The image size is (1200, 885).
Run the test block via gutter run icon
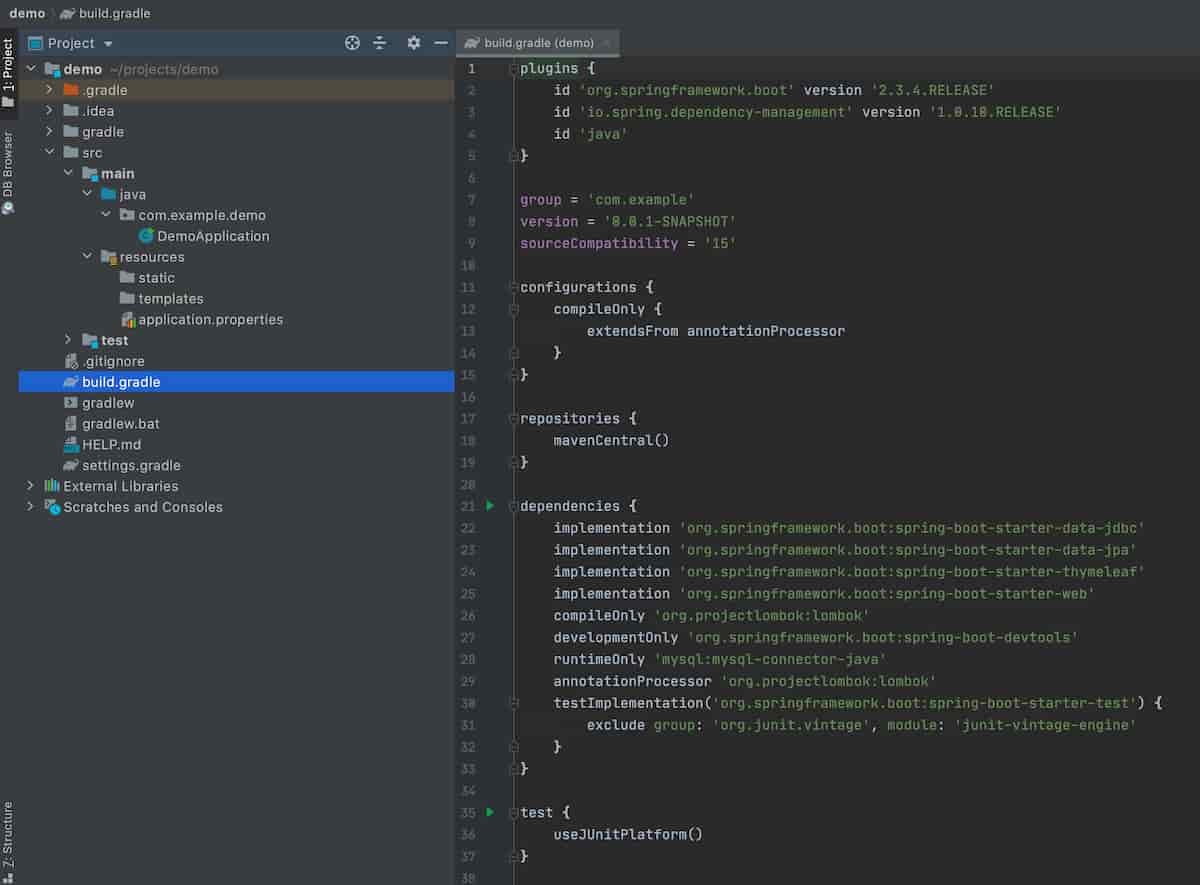coord(489,812)
